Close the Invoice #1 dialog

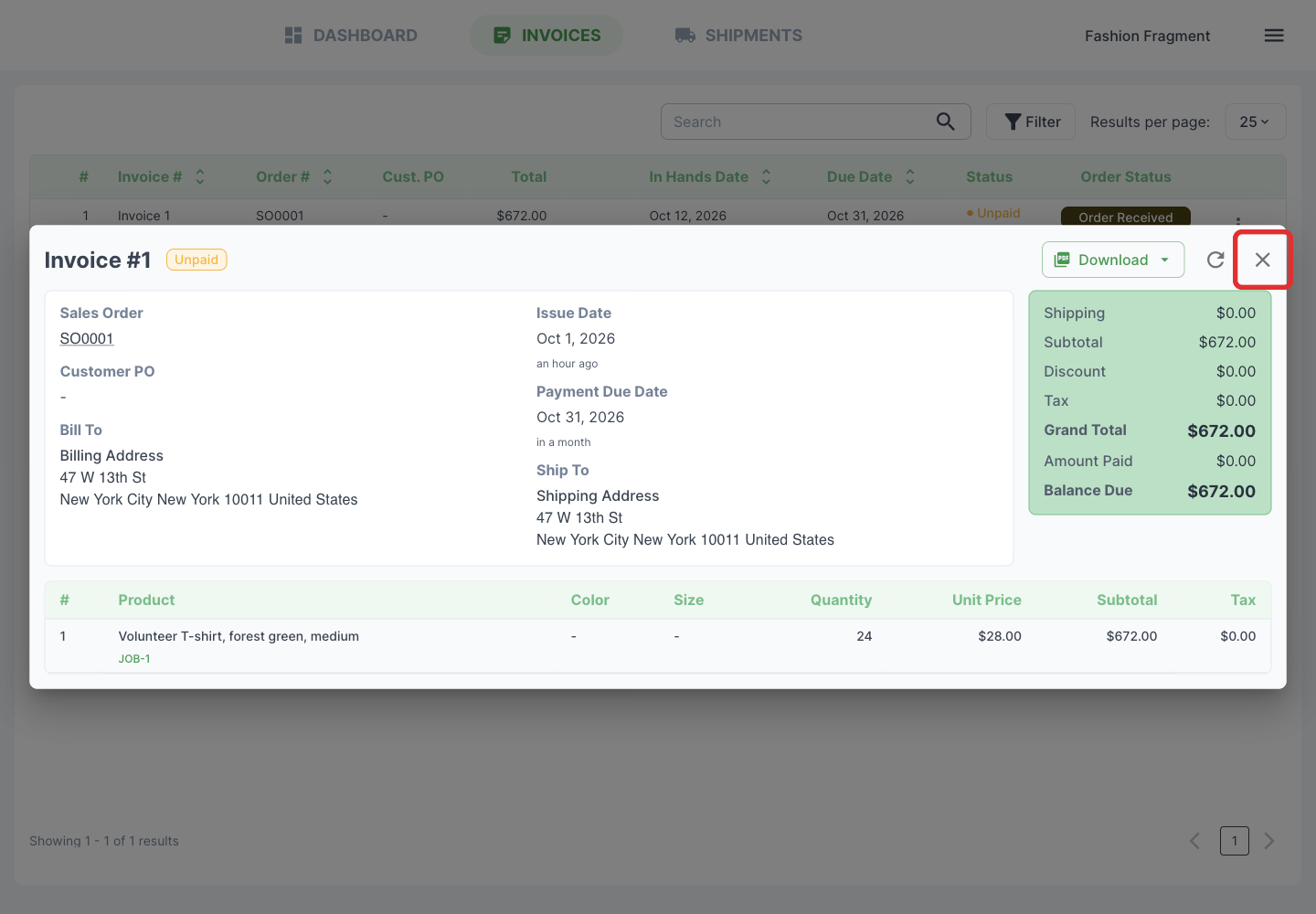pyautogui.click(x=1263, y=260)
